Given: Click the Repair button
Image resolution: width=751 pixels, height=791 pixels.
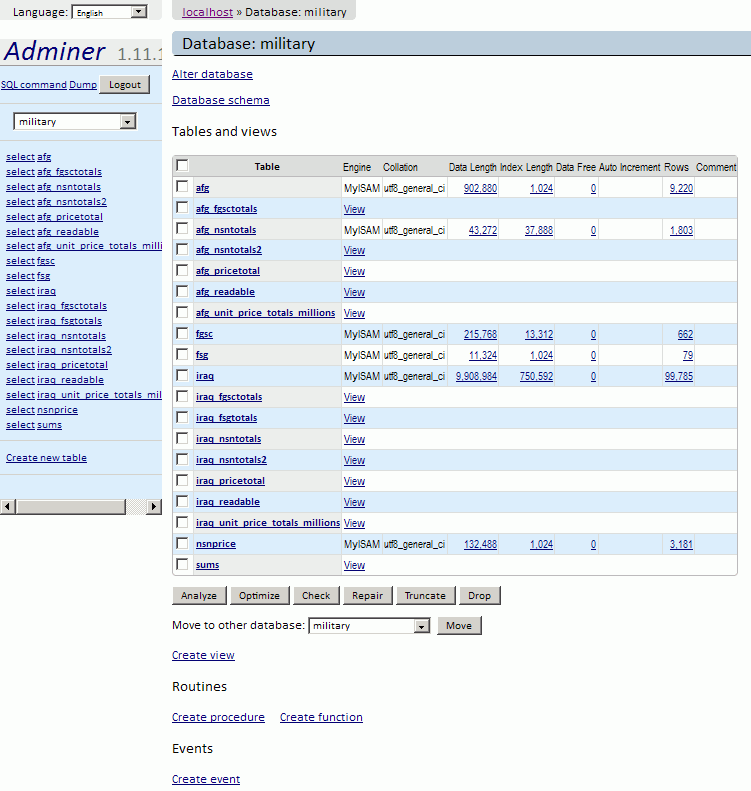Looking at the screenshot, I should pyautogui.click(x=368, y=595).
